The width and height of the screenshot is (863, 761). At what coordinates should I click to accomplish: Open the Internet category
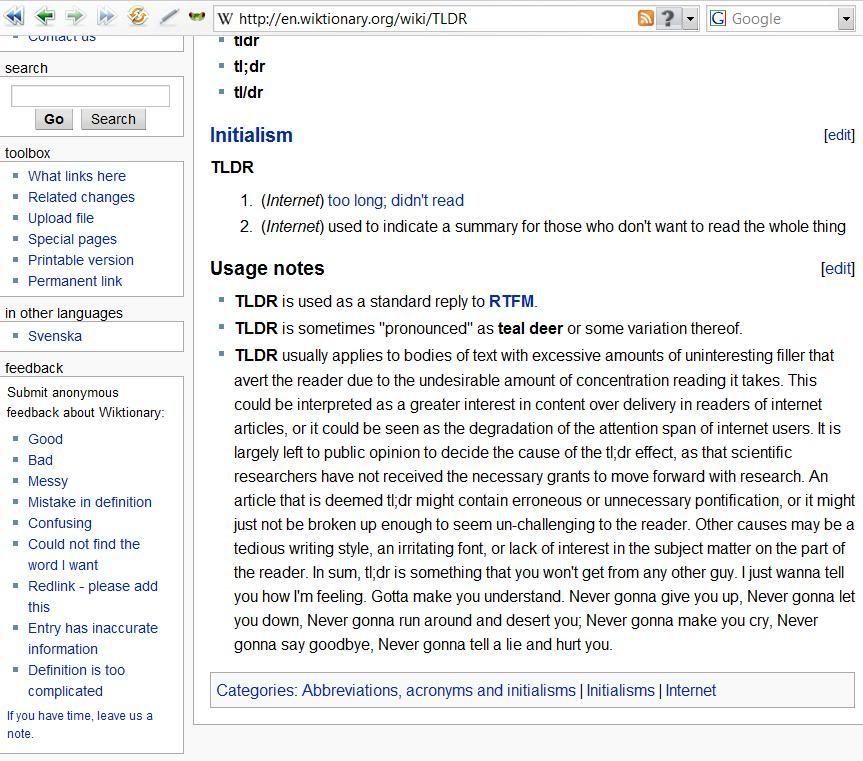[691, 690]
